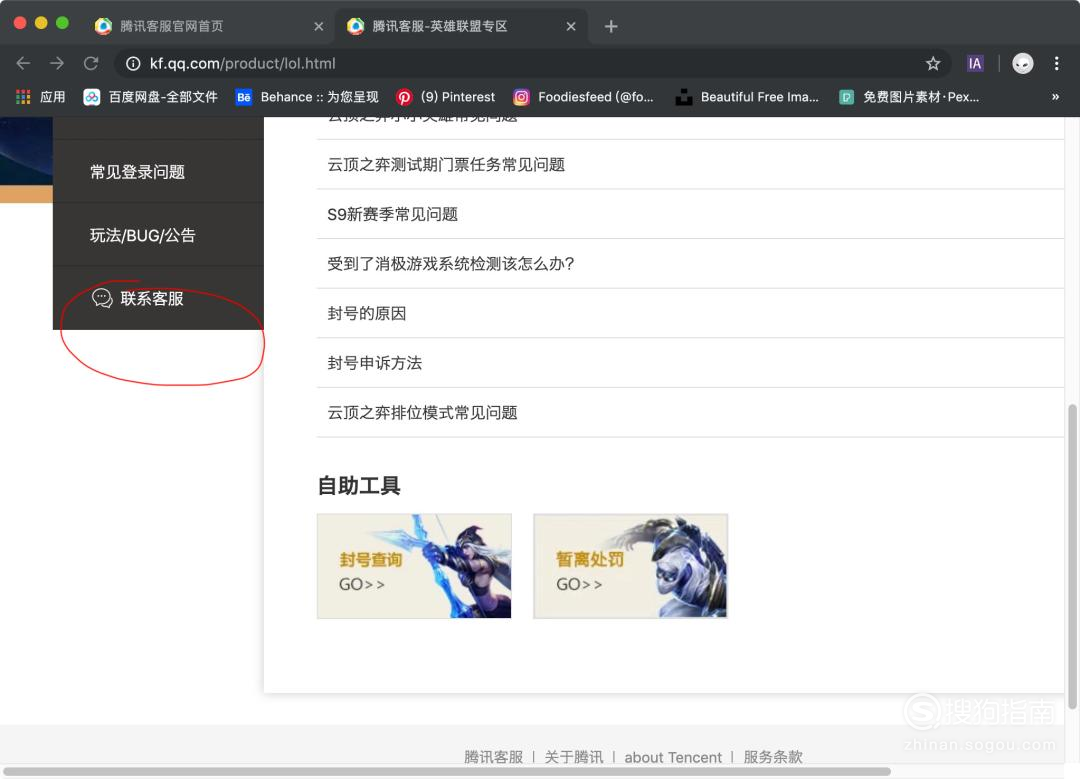Click the horizontal page scrollbar
Image resolution: width=1080 pixels, height=779 pixels.
[x=446, y=771]
